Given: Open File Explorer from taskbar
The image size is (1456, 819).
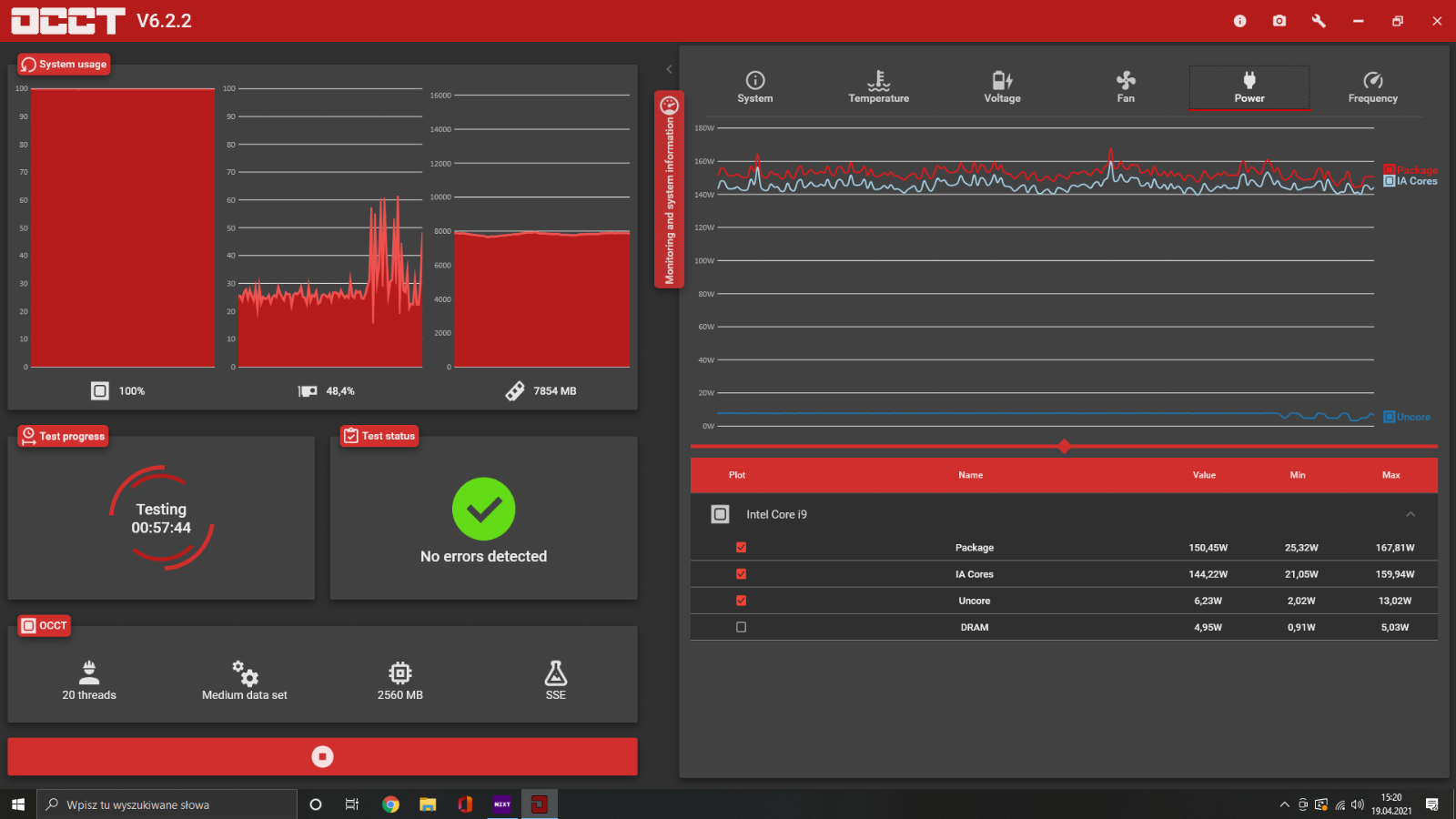Looking at the screenshot, I should [428, 804].
